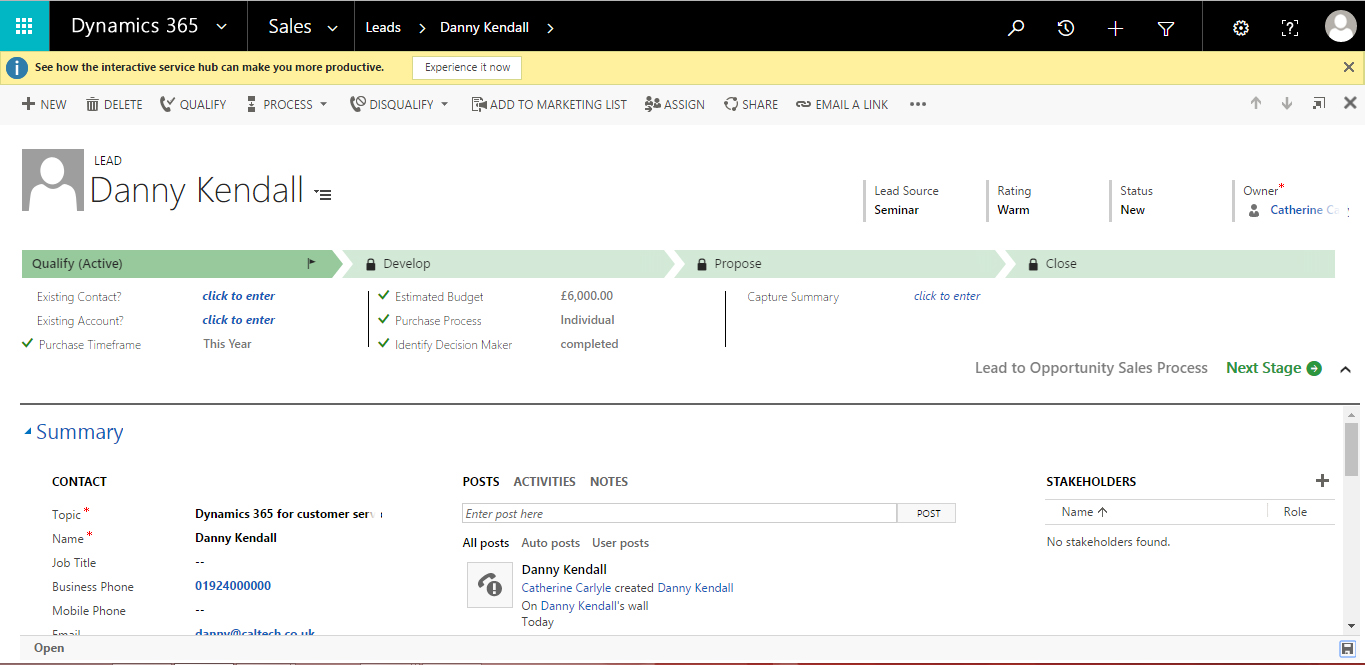Screen dimensions: 1365x665
Task: Click Leads in the breadcrumb
Action: (x=383, y=28)
